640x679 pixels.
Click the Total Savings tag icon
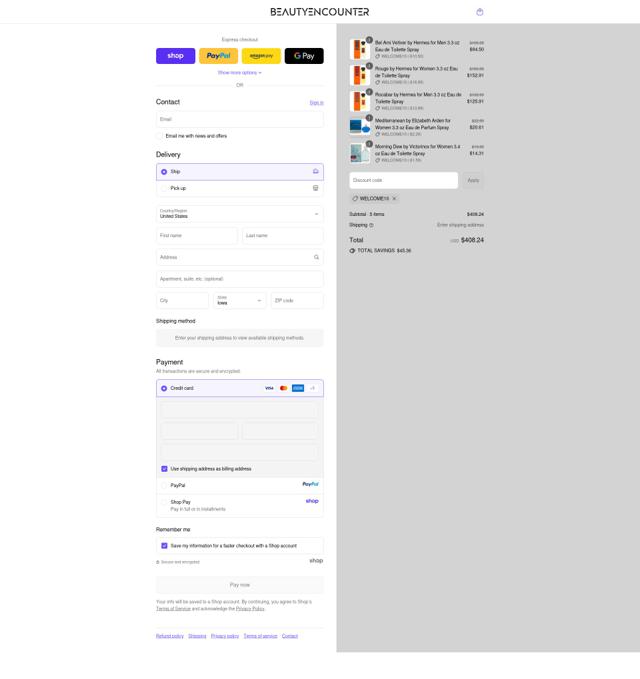coord(352,251)
